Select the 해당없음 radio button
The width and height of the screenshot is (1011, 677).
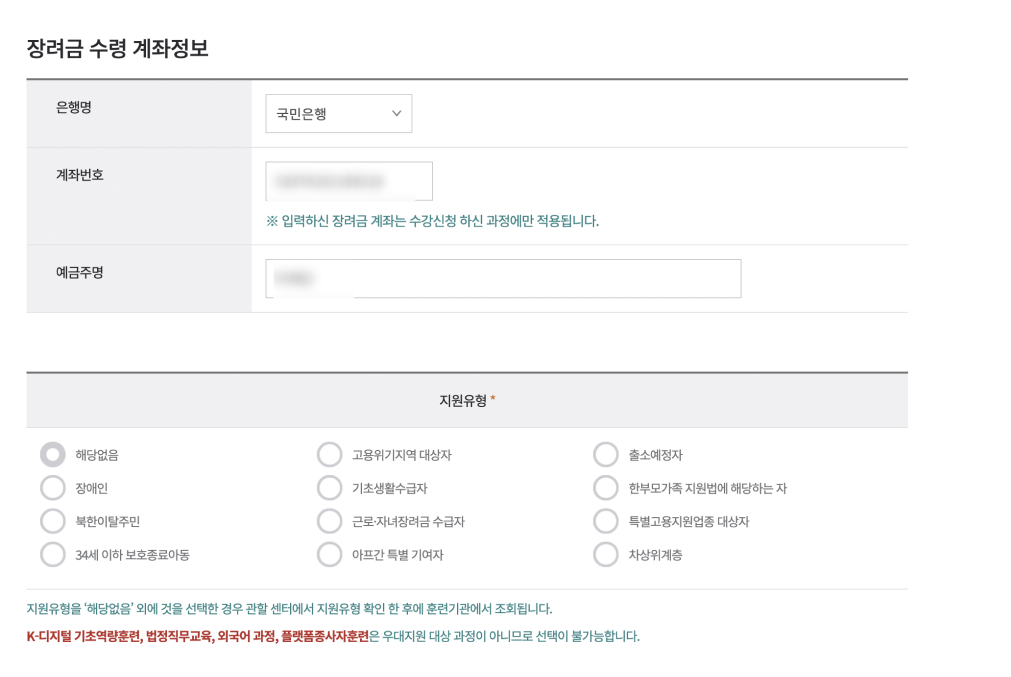(x=51, y=454)
